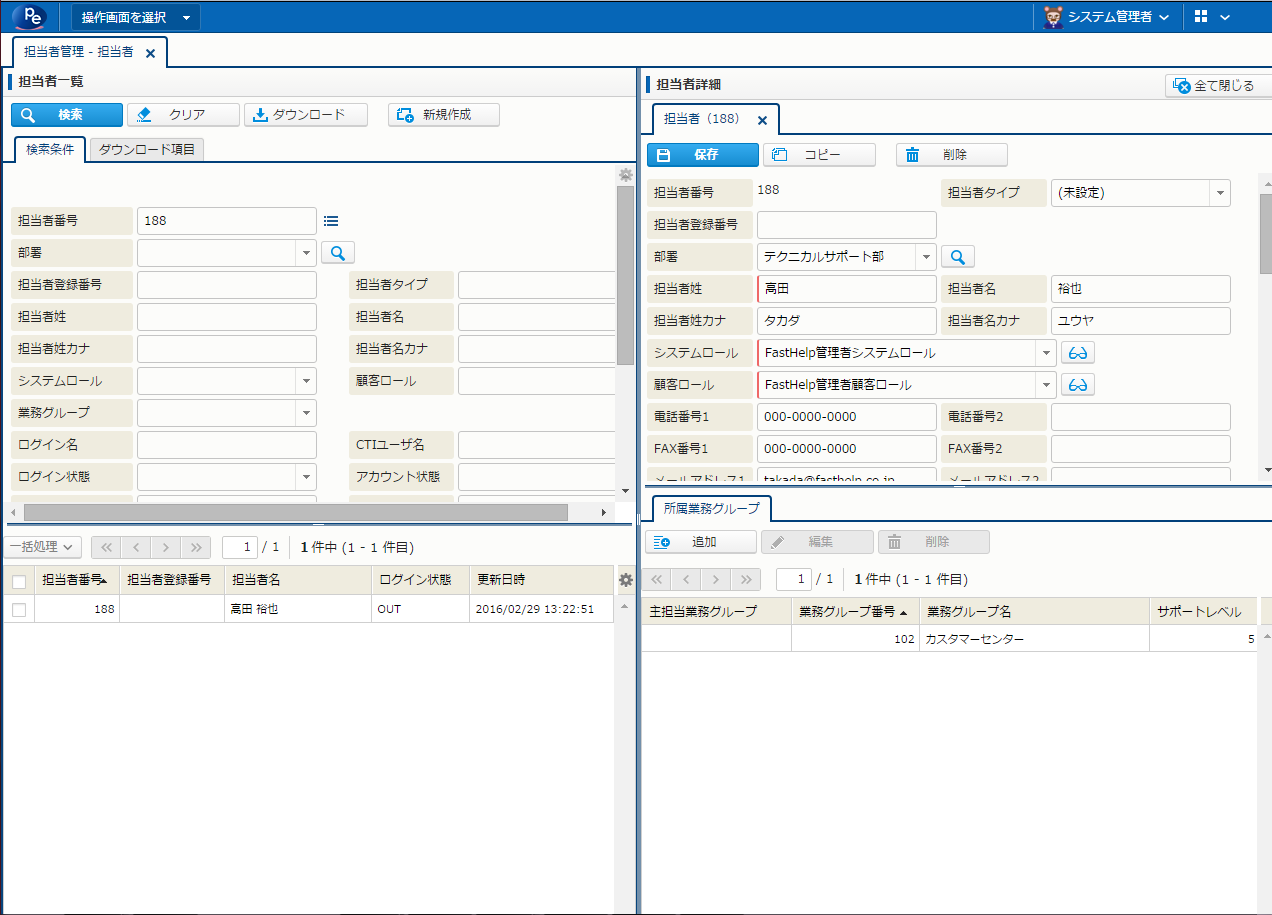Open gear icon at top of search conditions
The height and width of the screenshot is (915, 1272).
click(626, 175)
